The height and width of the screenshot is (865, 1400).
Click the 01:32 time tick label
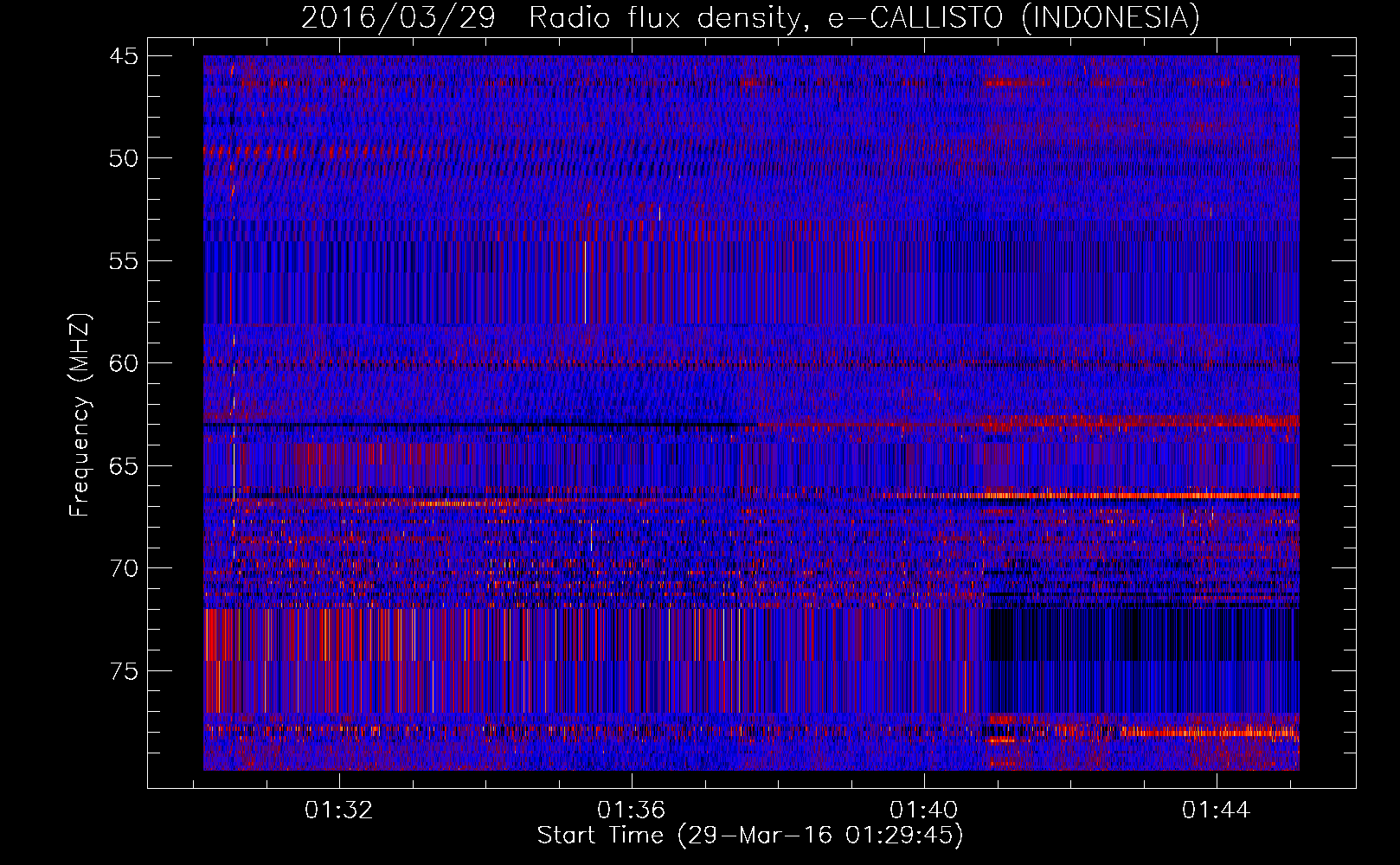click(339, 810)
